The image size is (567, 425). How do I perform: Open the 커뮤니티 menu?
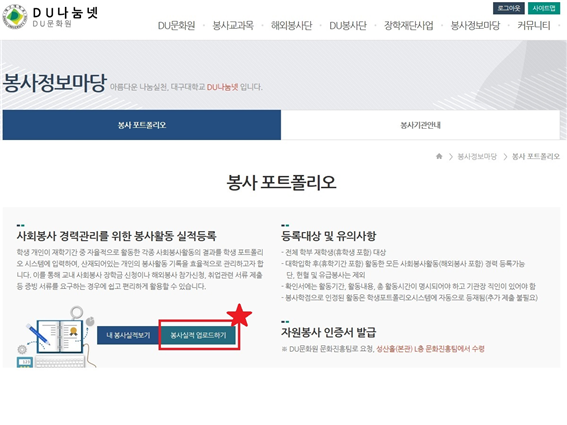click(x=534, y=25)
